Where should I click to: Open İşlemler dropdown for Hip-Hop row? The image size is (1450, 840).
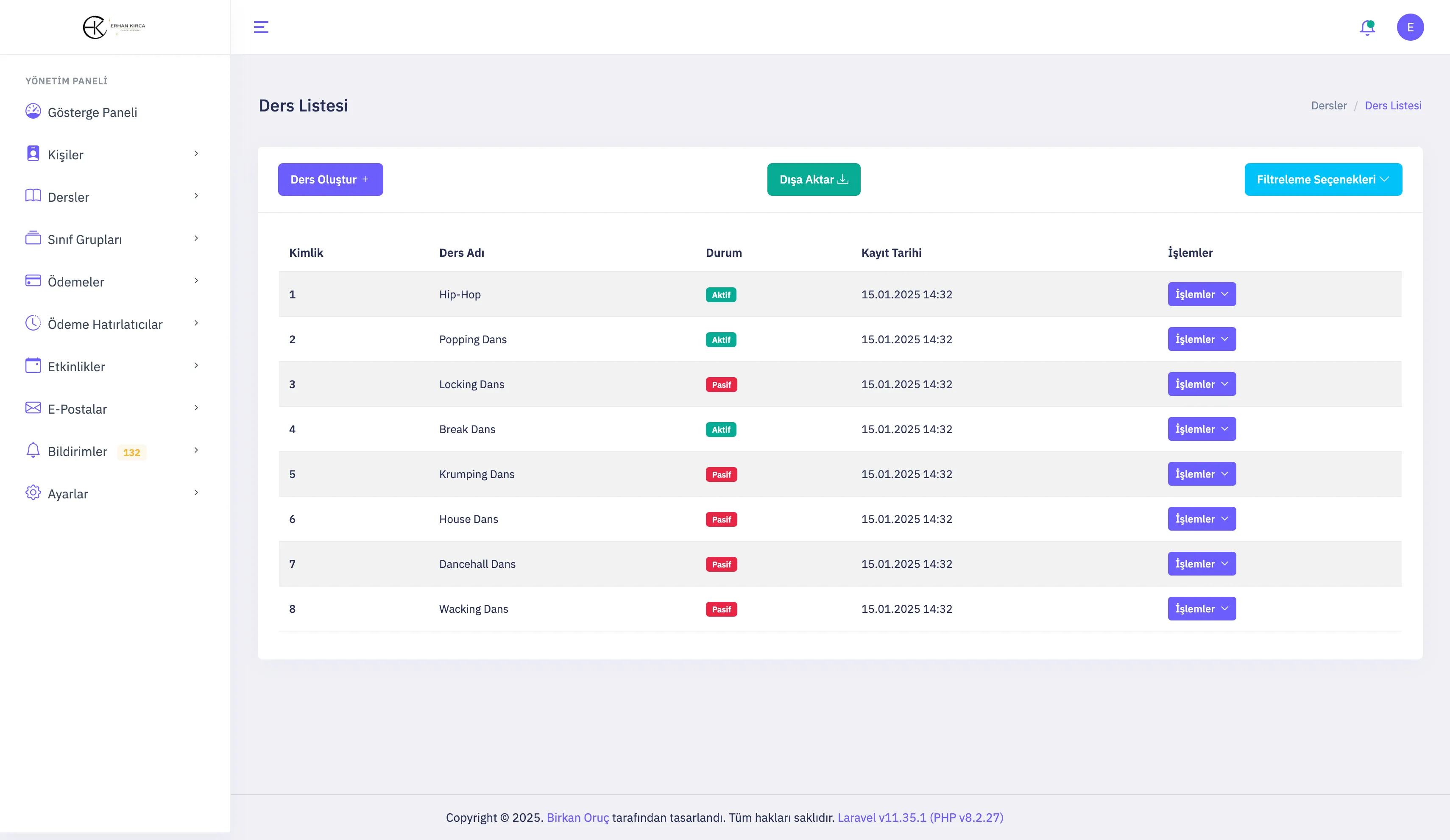click(x=1202, y=294)
